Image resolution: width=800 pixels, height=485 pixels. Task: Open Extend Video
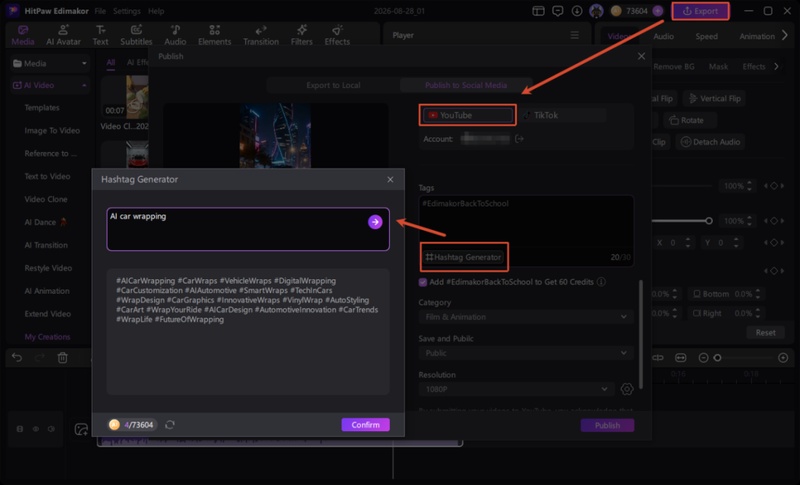[47, 314]
